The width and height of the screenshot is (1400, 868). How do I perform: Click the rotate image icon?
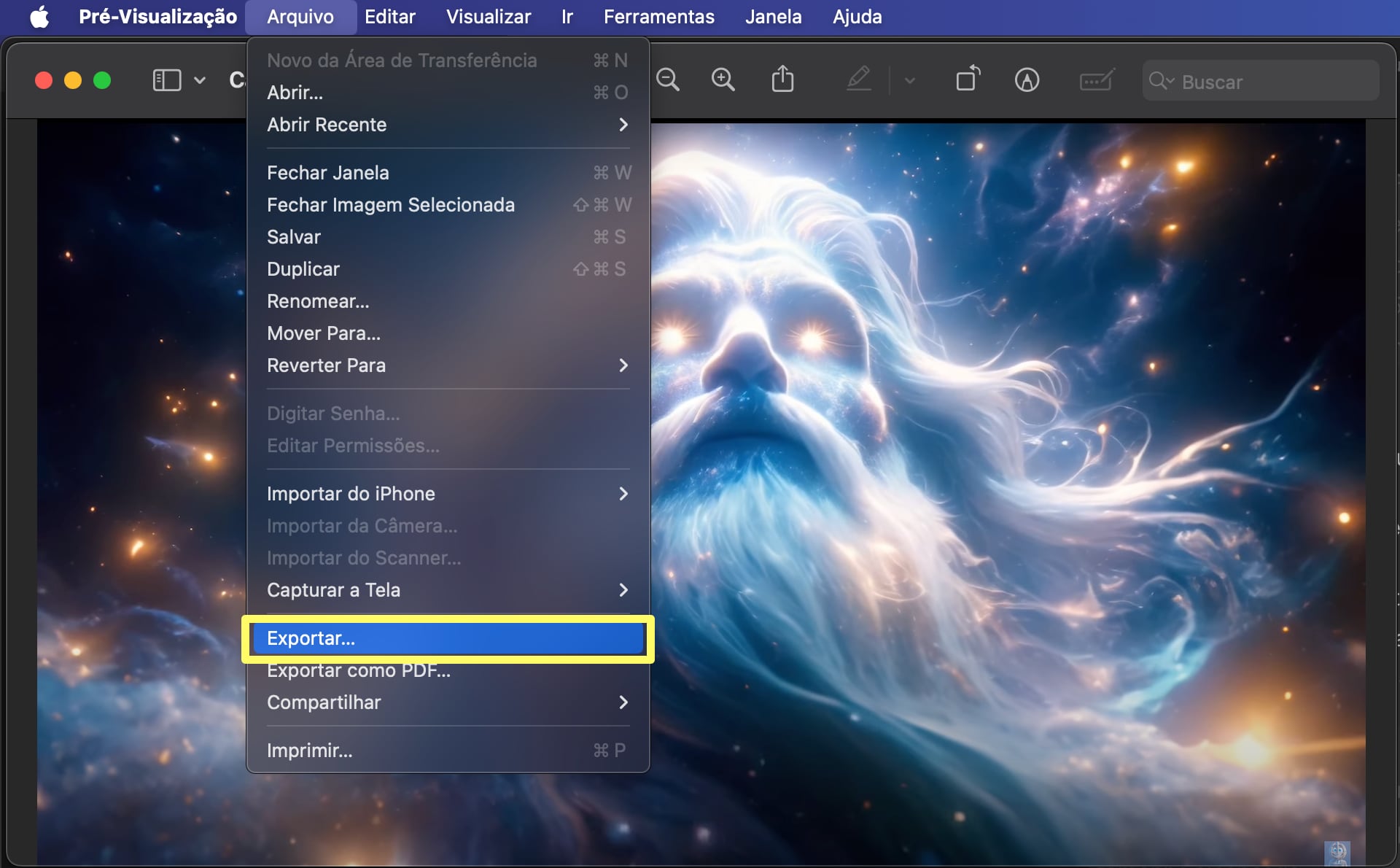pos(968,79)
